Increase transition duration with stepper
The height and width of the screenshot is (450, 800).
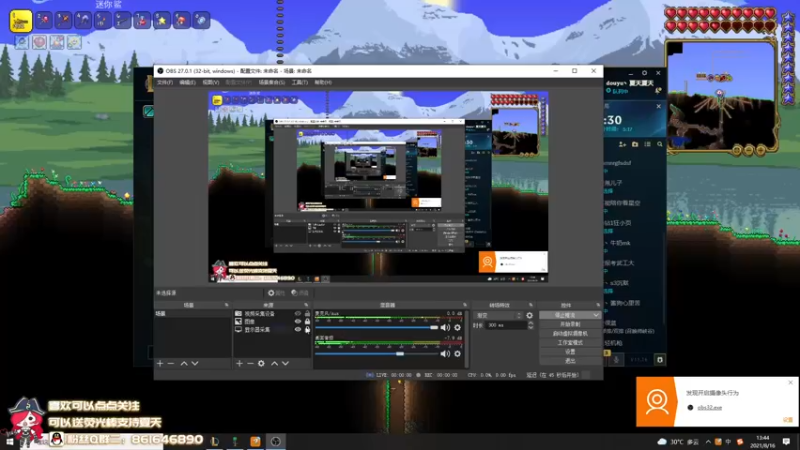point(531,323)
